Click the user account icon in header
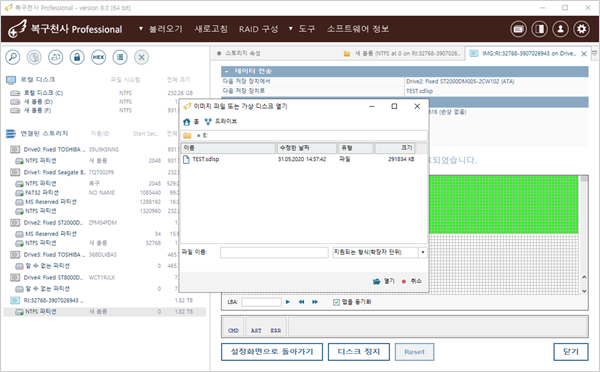 coord(561,29)
